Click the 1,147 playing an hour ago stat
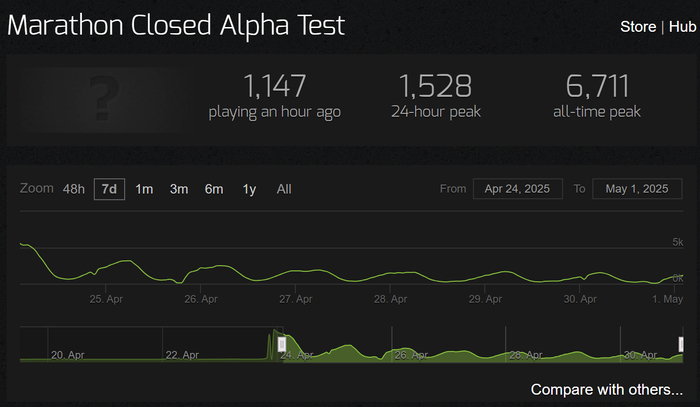700x407 pixels. click(274, 96)
